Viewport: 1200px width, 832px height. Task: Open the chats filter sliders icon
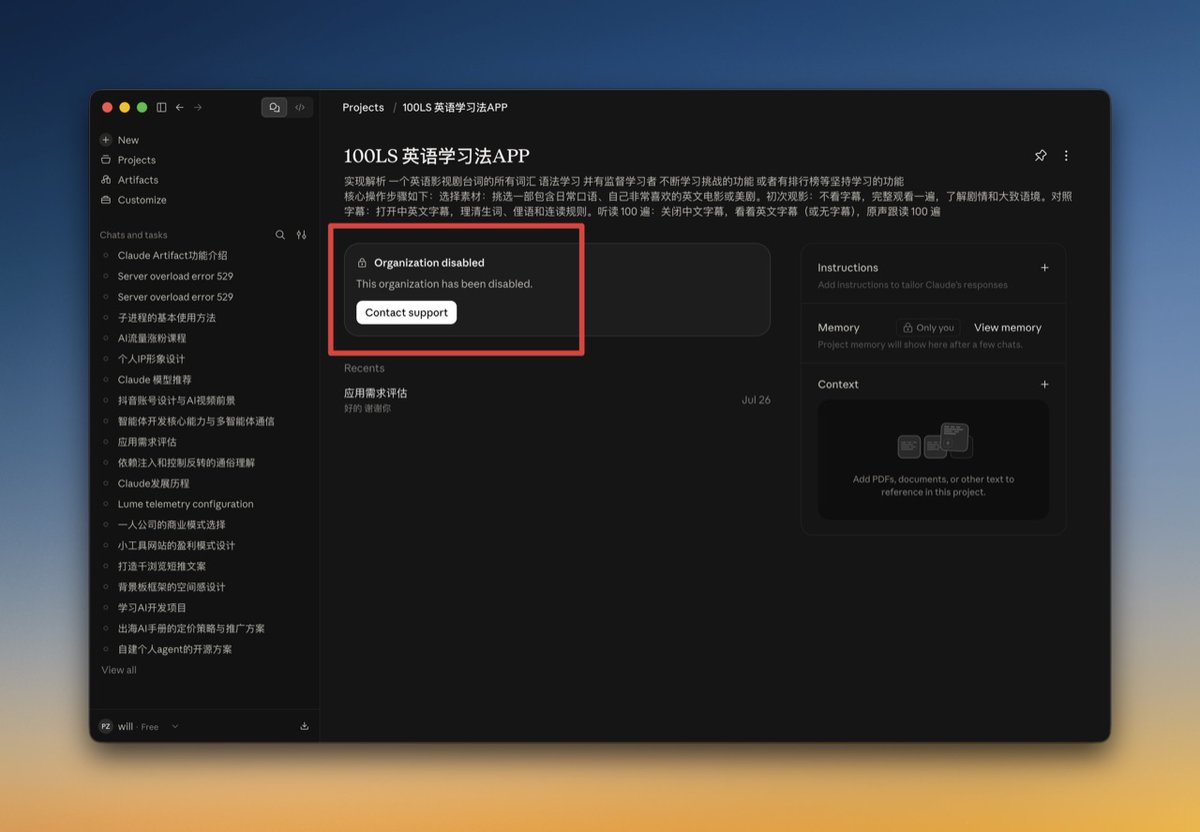pyautogui.click(x=302, y=235)
